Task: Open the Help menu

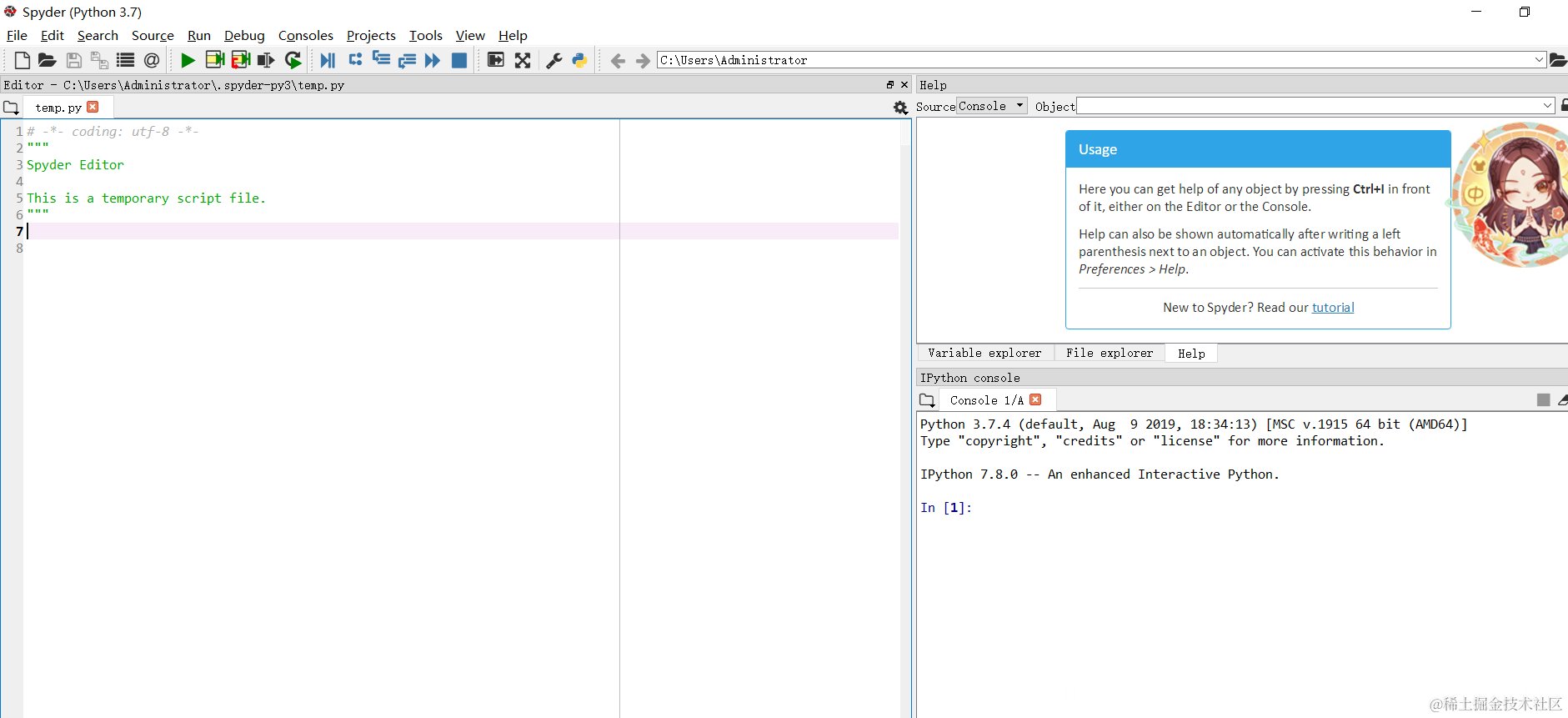Action: click(x=513, y=35)
